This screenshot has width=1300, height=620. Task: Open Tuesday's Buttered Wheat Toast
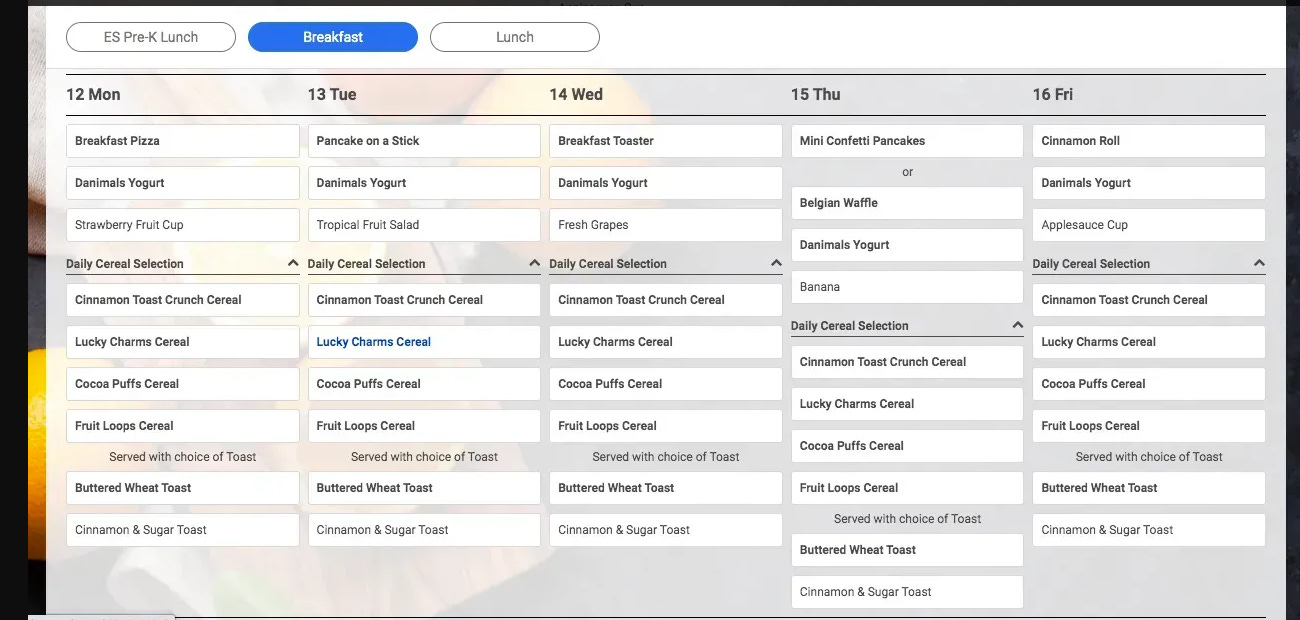(424, 488)
